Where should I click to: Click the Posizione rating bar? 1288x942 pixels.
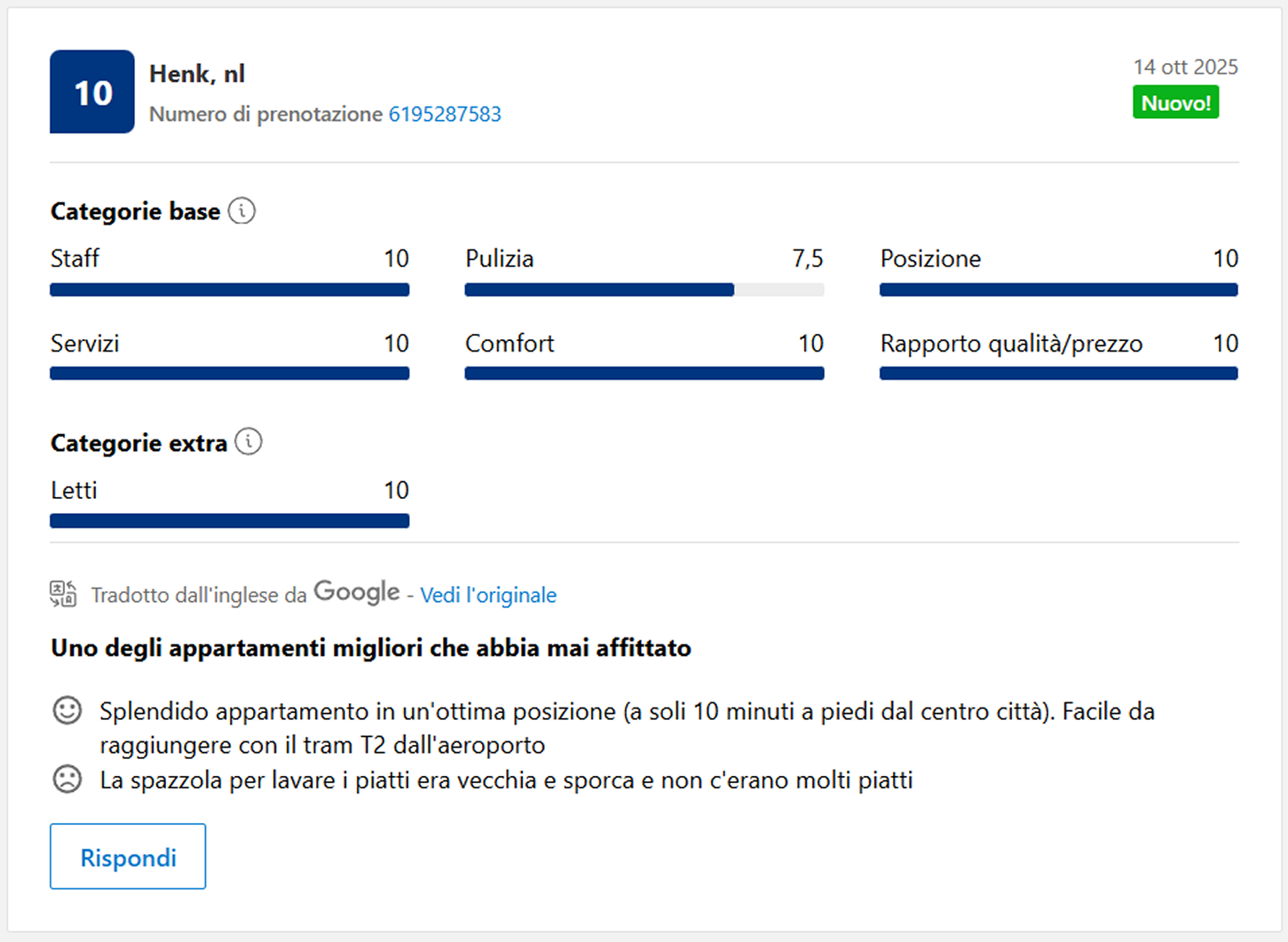coord(1058,289)
